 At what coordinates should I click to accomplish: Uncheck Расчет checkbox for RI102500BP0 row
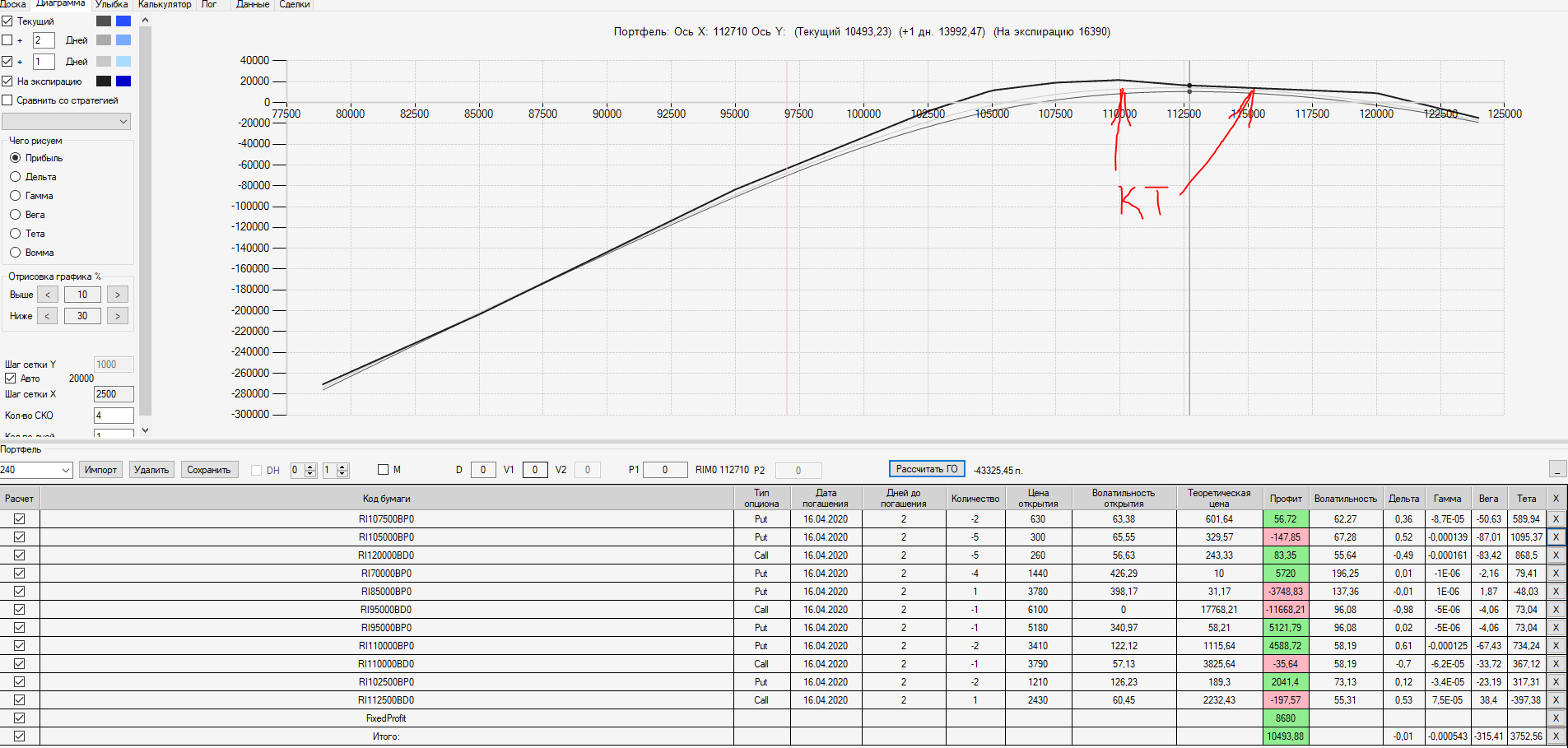(x=20, y=682)
